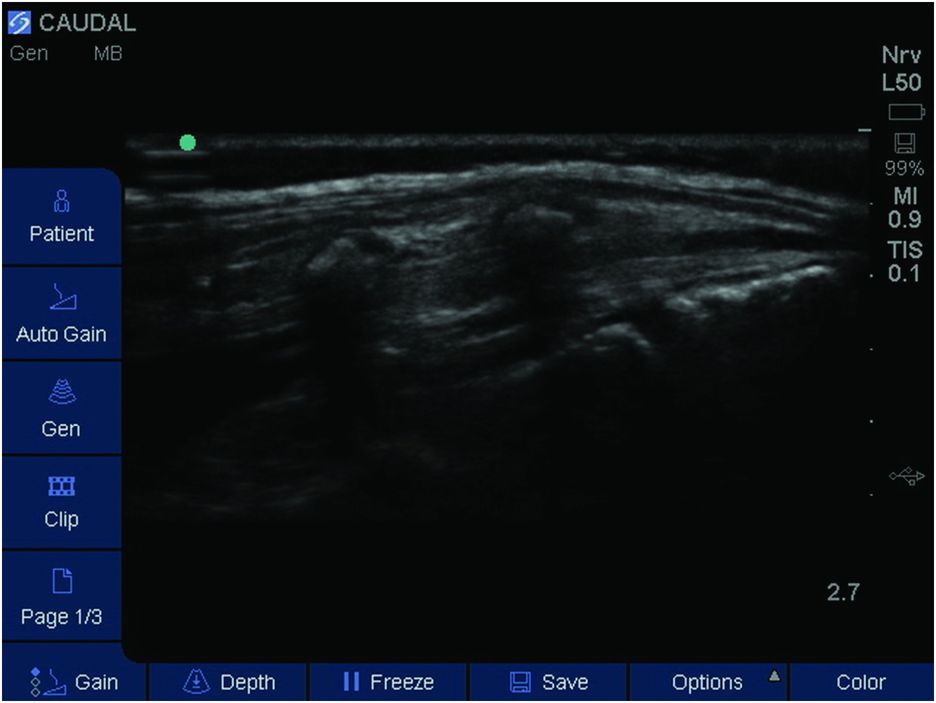
Task: Open the Patient information icon
Action: pos(61,202)
